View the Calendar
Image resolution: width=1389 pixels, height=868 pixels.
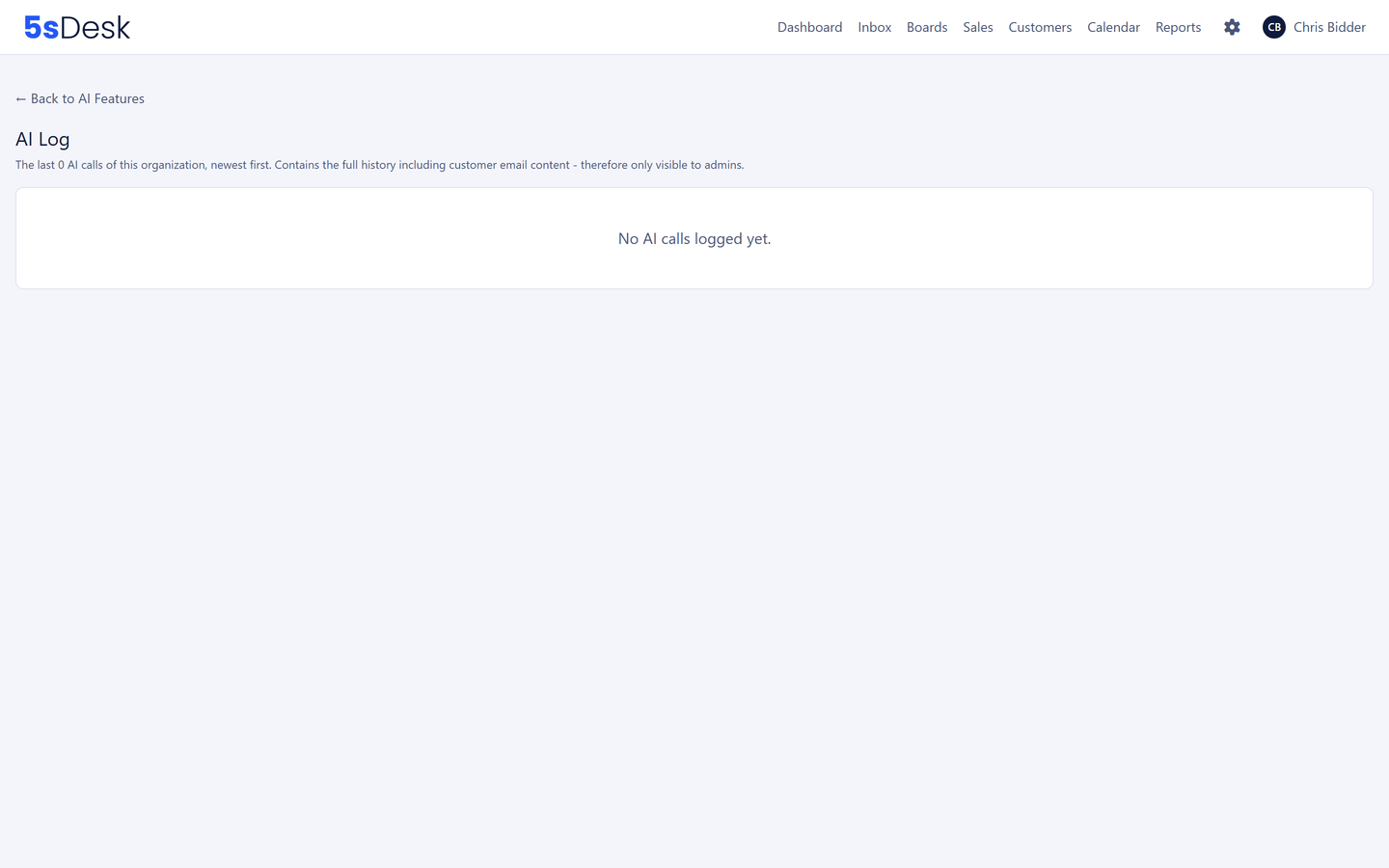coord(1113,27)
